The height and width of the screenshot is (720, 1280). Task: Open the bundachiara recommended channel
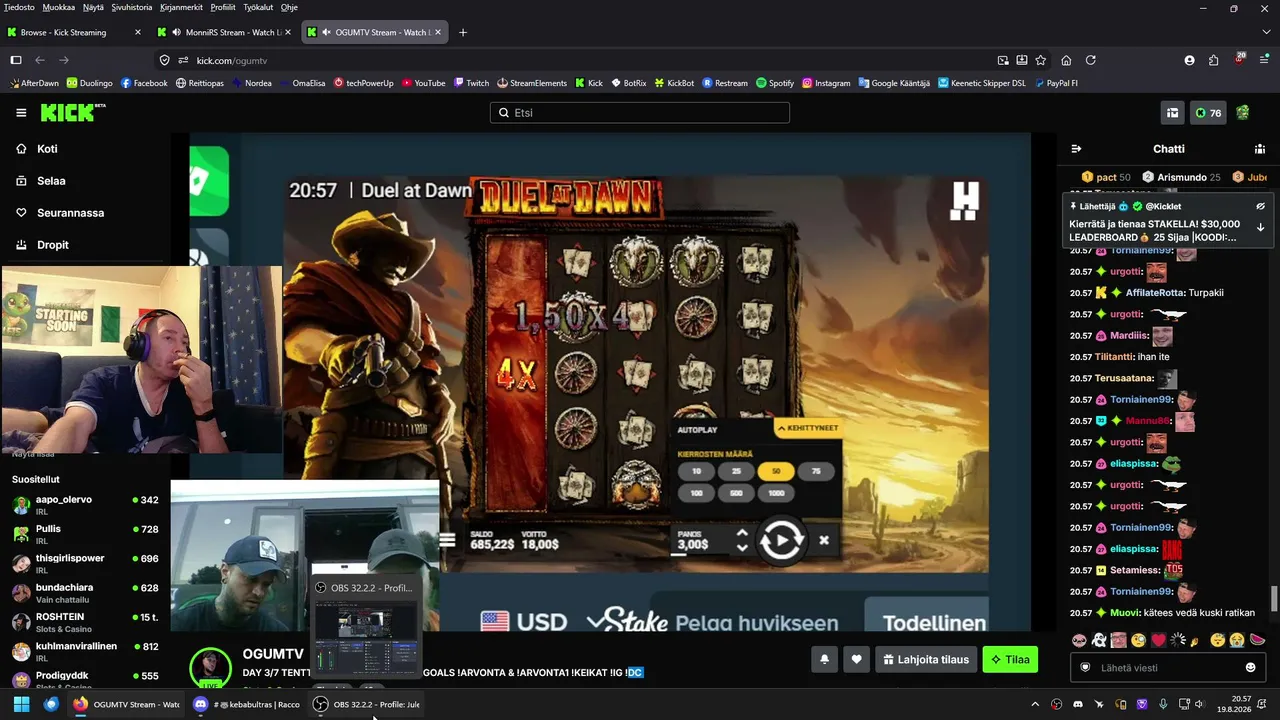coord(85,592)
